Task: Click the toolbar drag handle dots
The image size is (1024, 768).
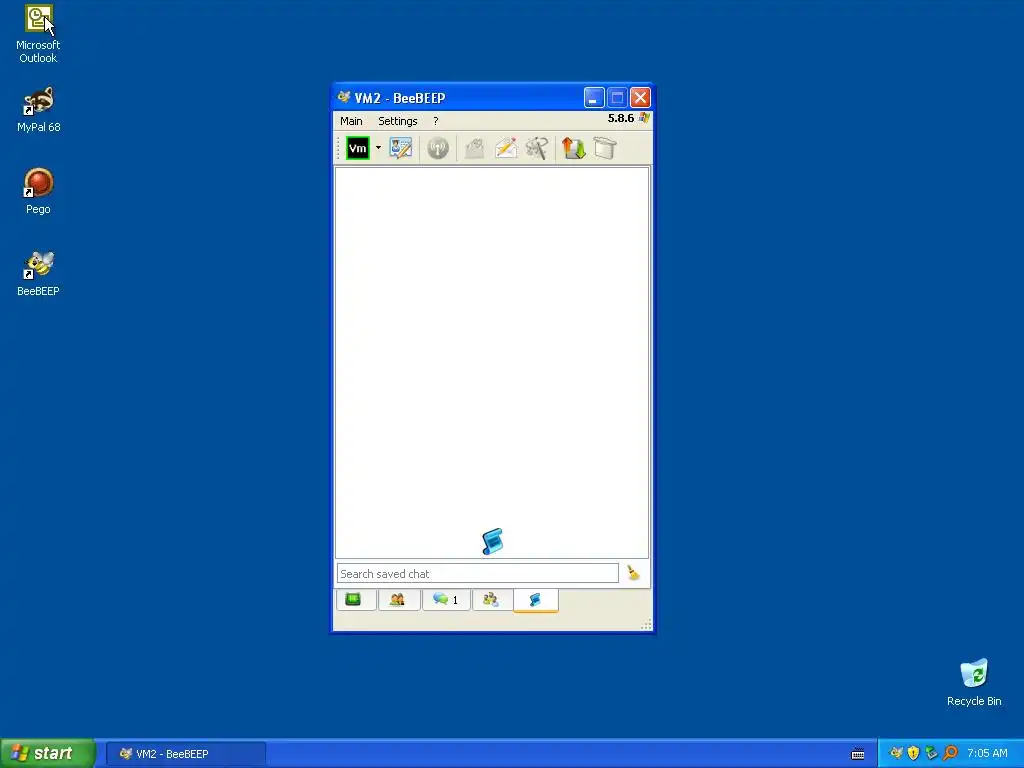Action: point(338,148)
